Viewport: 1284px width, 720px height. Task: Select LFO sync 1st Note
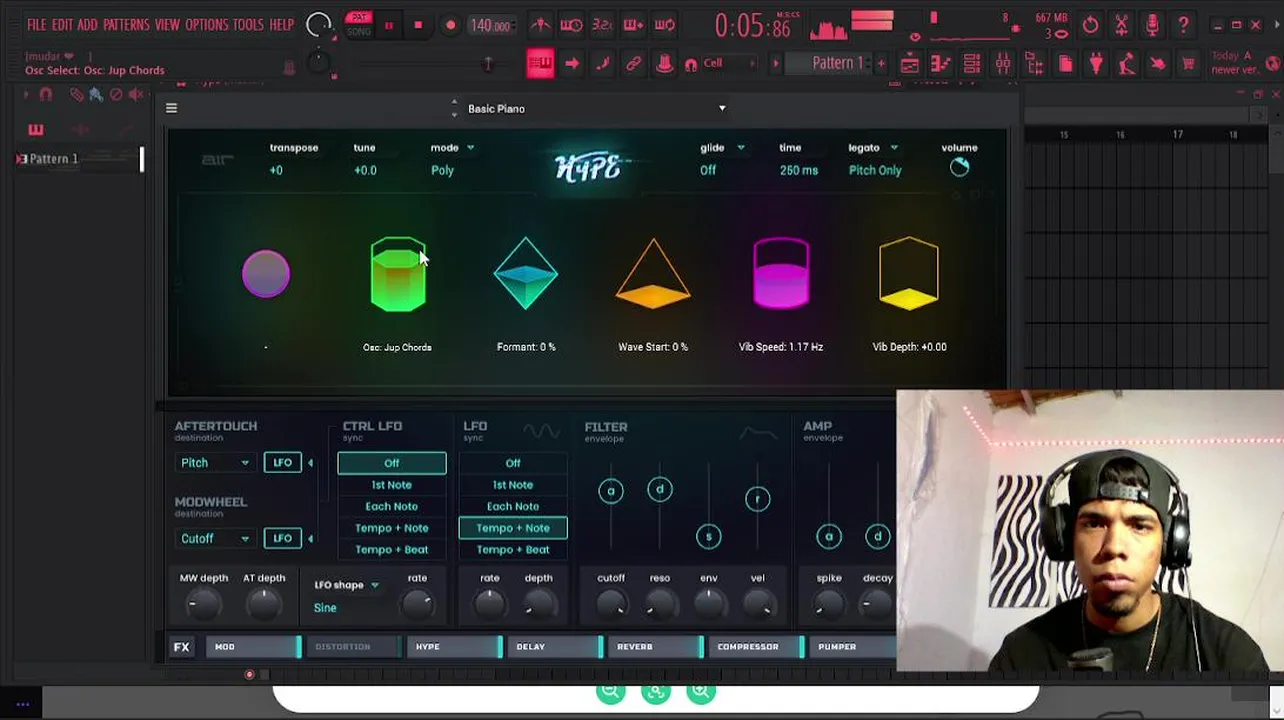(513, 485)
